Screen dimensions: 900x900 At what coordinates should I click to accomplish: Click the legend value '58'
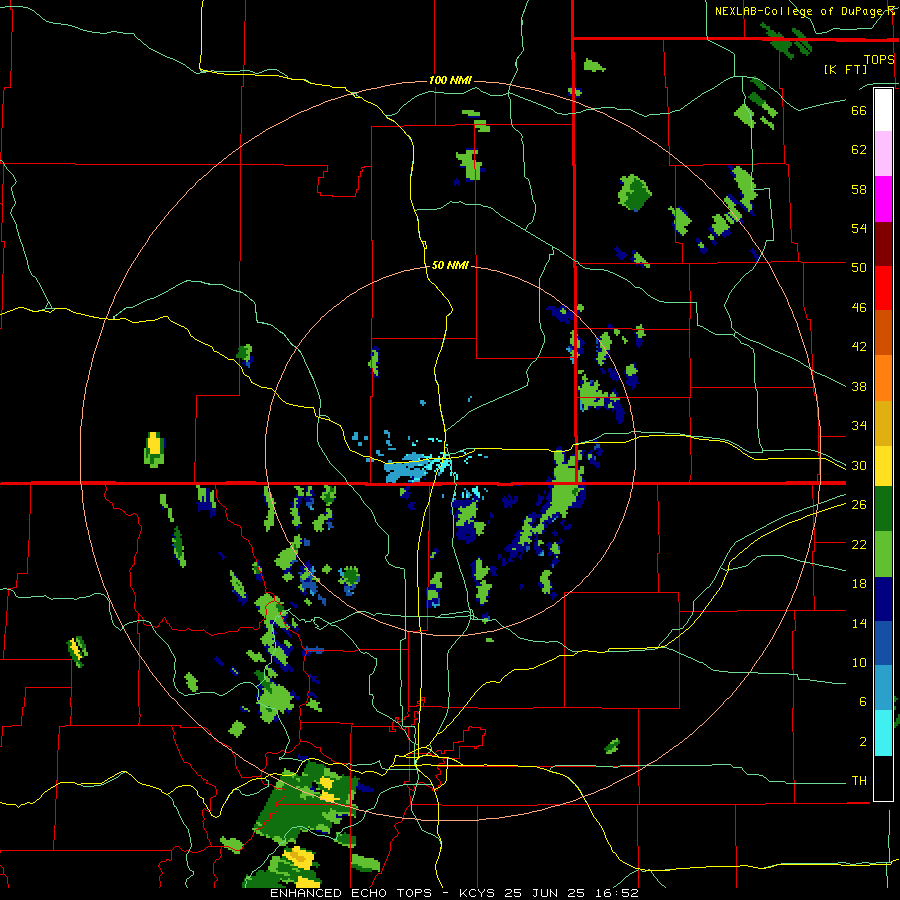pyautogui.click(x=859, y=189)
